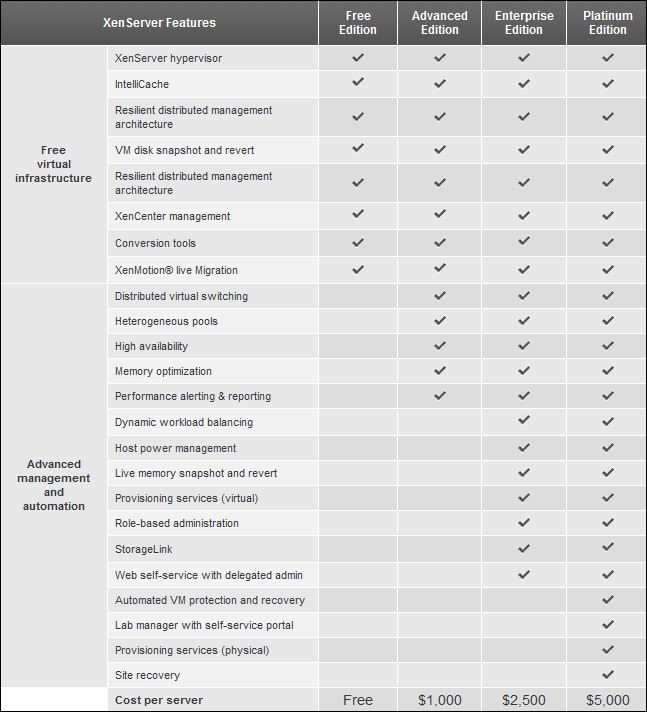Viewport: 647px width, 712px height.
Task: Click Free Edition checkmark for Conversion tools
Action: pos(358,242)
